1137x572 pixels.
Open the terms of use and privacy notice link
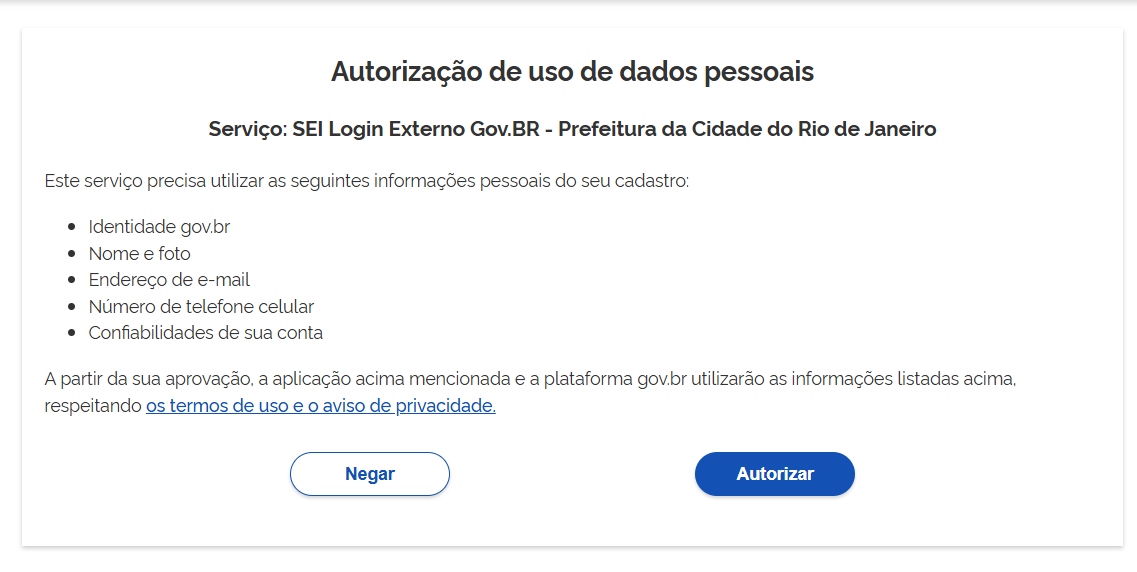pos(320,406)
